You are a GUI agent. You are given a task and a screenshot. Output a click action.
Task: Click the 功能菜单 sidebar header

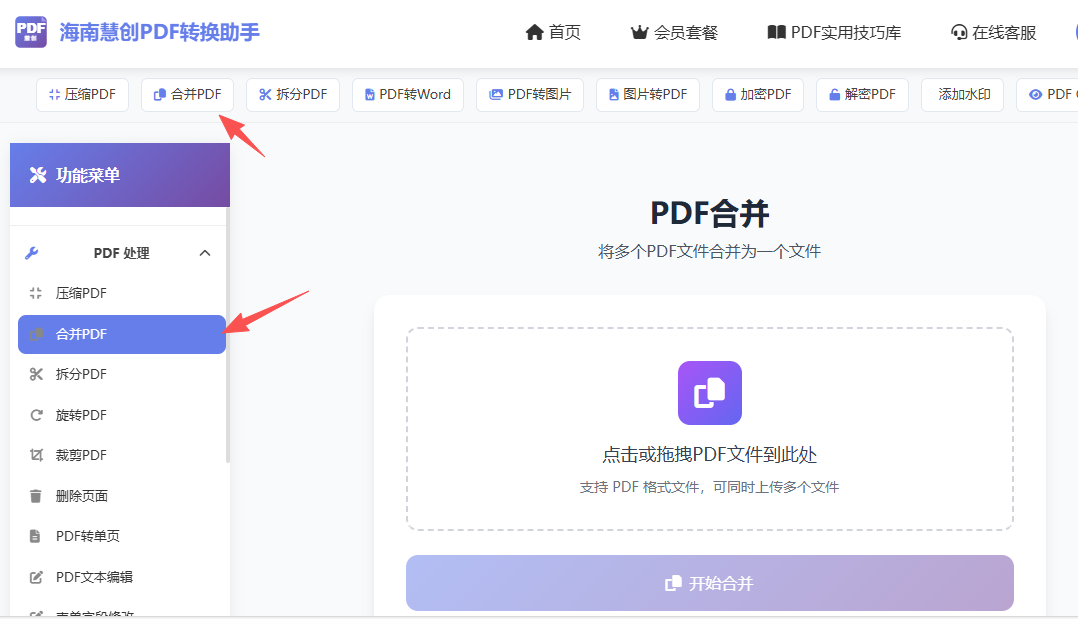coord(120,175)
